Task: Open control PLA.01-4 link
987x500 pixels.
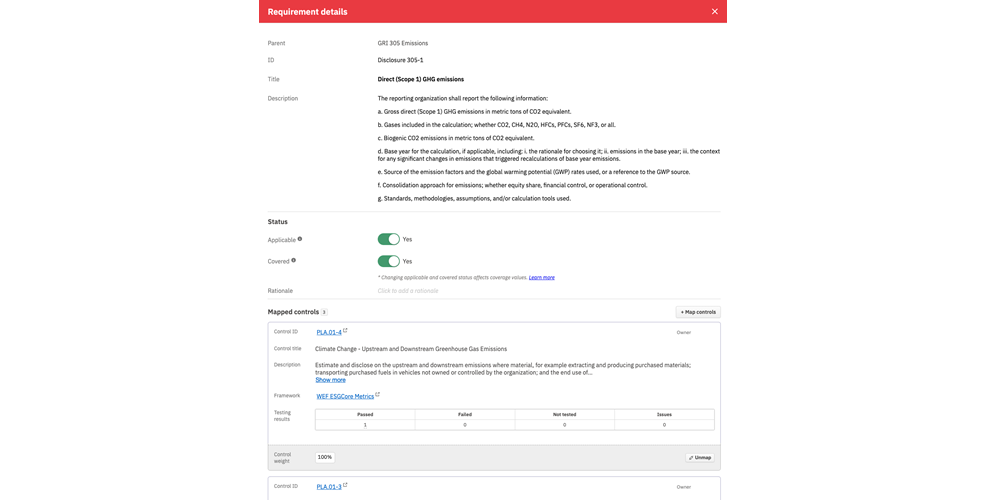Action: pos(329,332)
